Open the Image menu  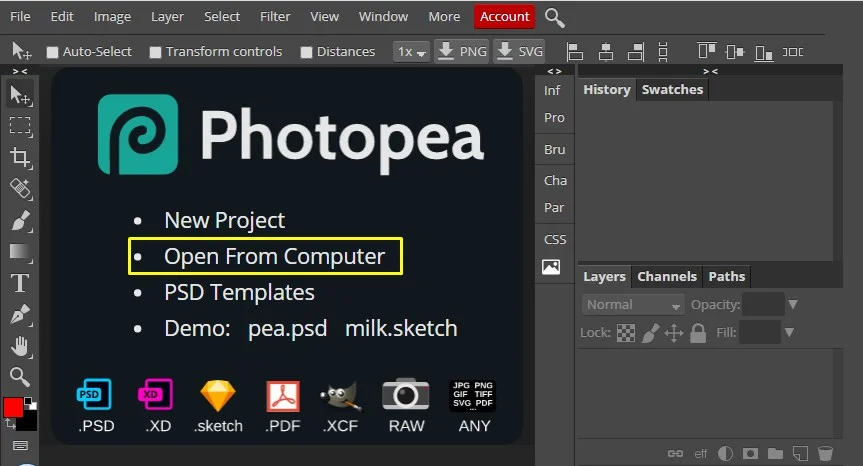[112, 17]
